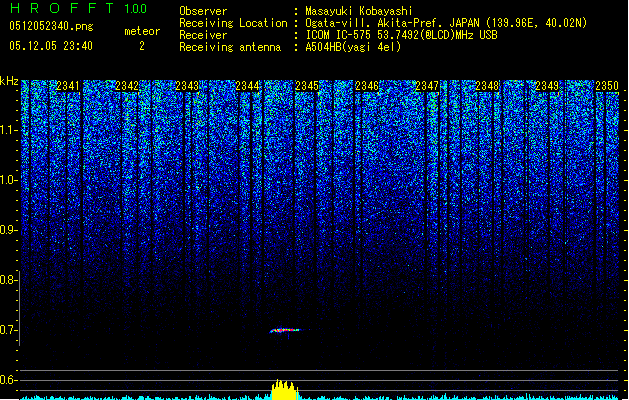Click time marker 2349
The image size is (629, 400).
tap(547, 86)
